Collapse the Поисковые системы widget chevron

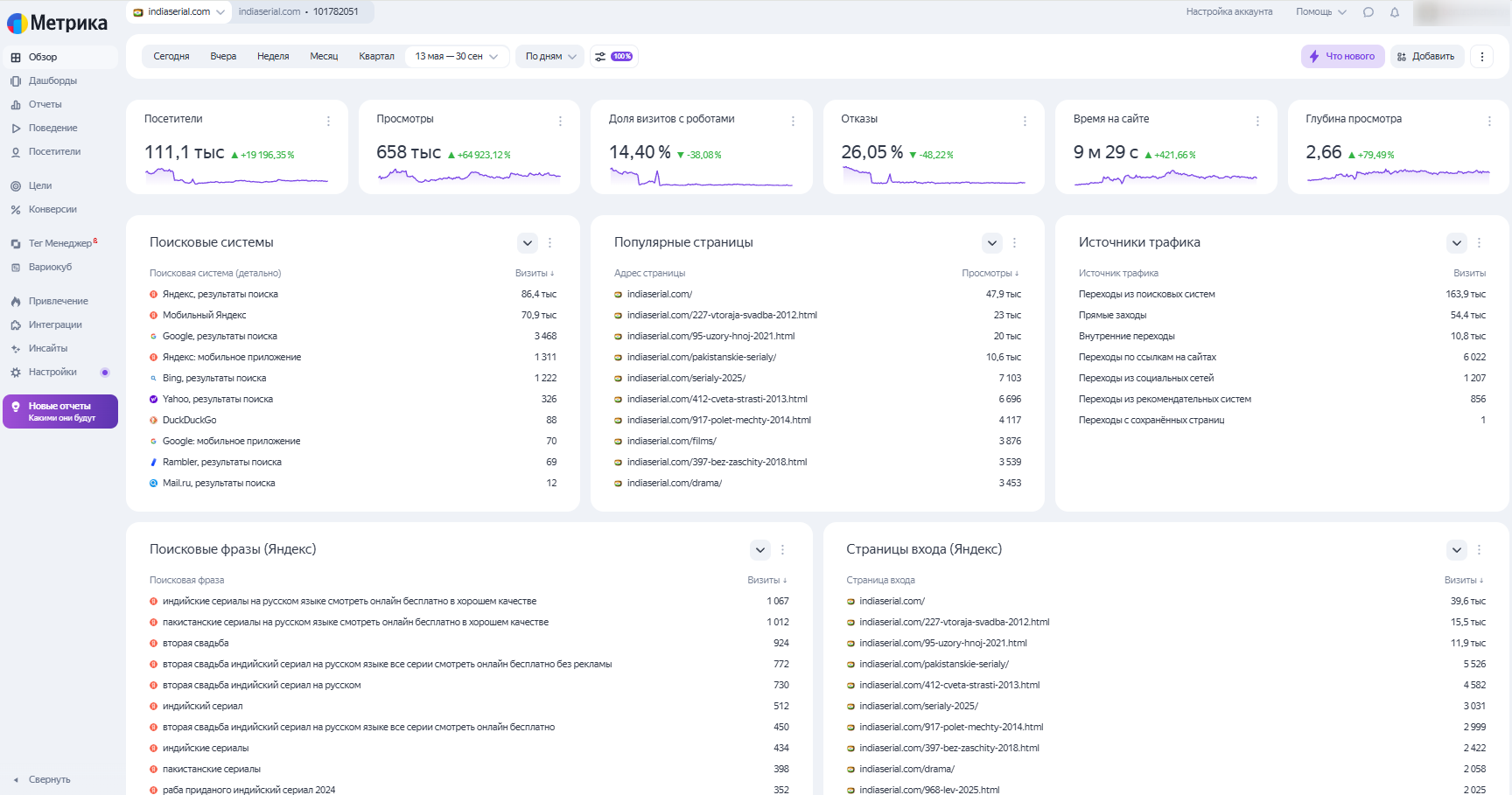click(527, 243)
